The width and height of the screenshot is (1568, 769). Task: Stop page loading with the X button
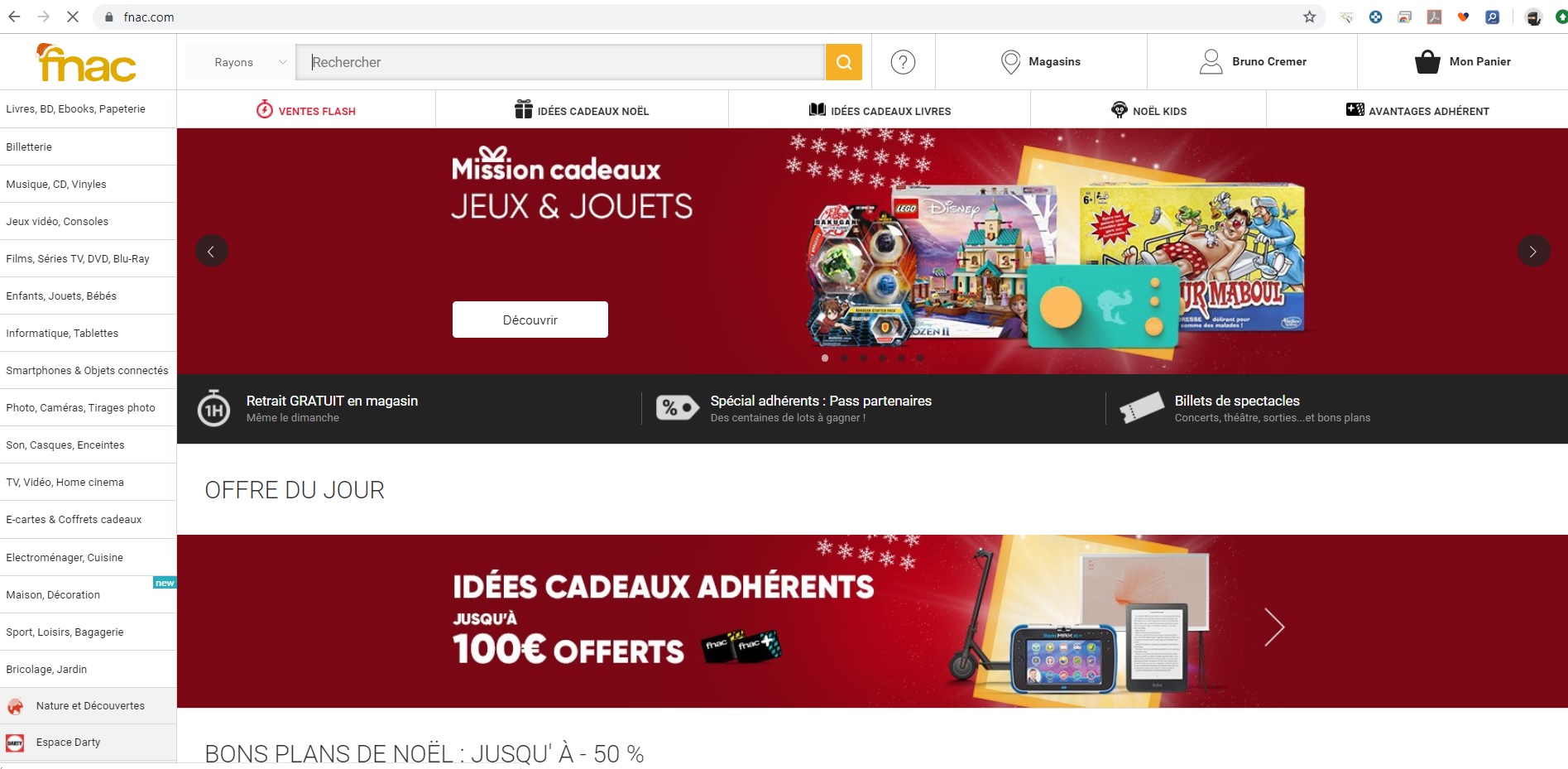pyautogui.click(x=73, y=17)
